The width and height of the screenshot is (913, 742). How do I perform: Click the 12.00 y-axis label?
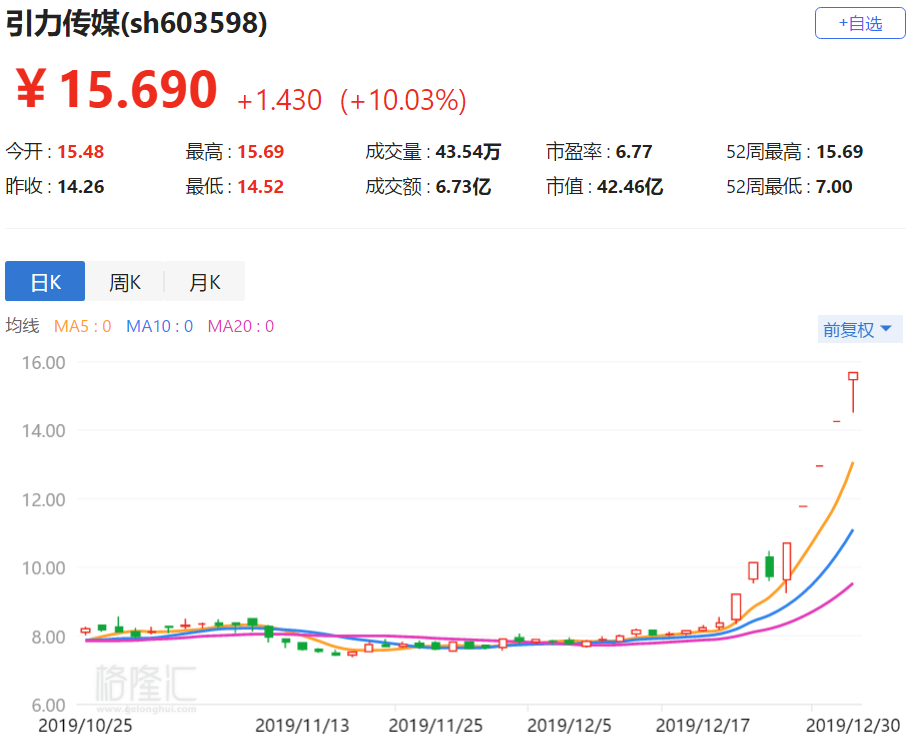(44, 500)
